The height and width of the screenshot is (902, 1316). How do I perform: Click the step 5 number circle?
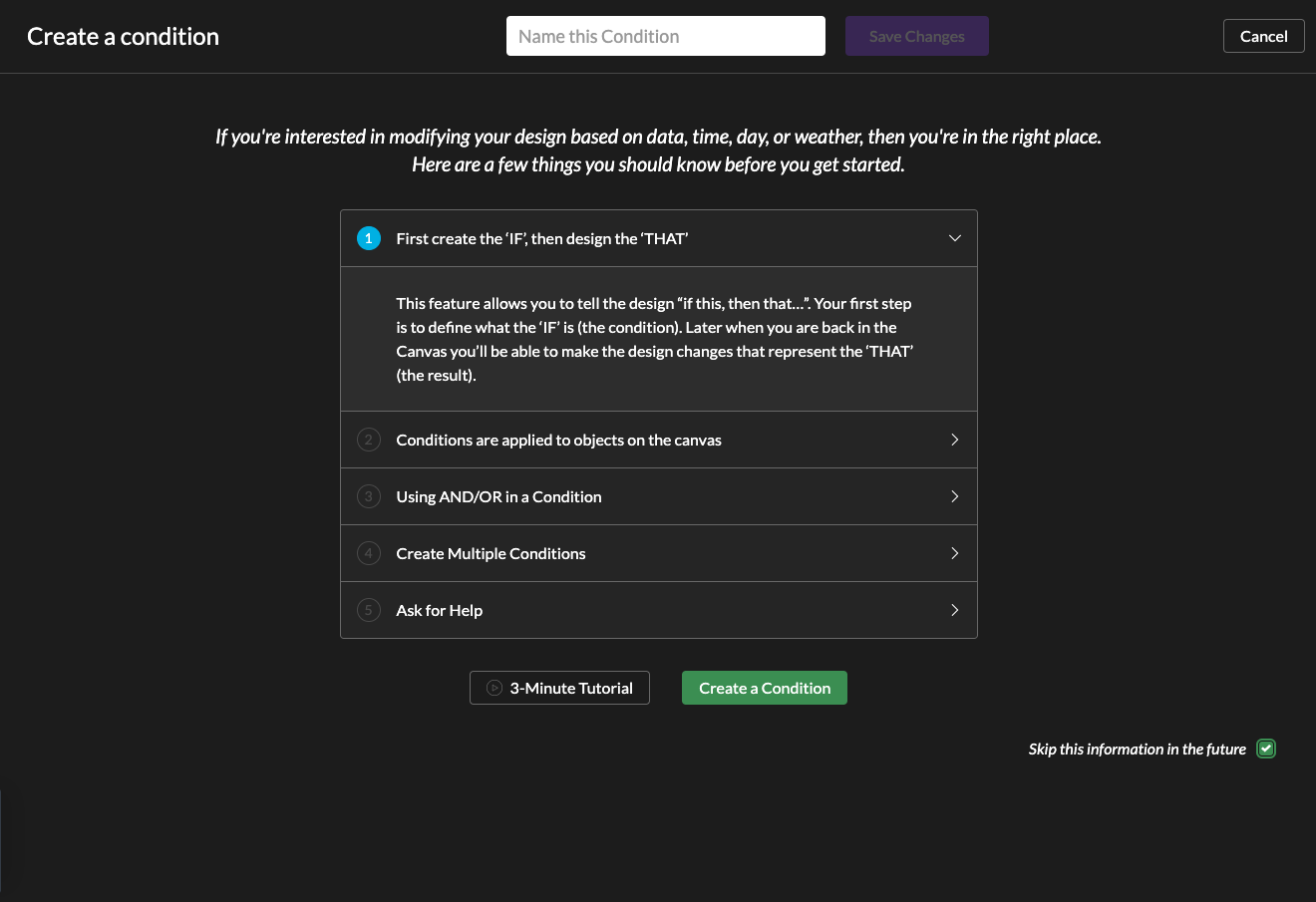[x=369, y=610]
